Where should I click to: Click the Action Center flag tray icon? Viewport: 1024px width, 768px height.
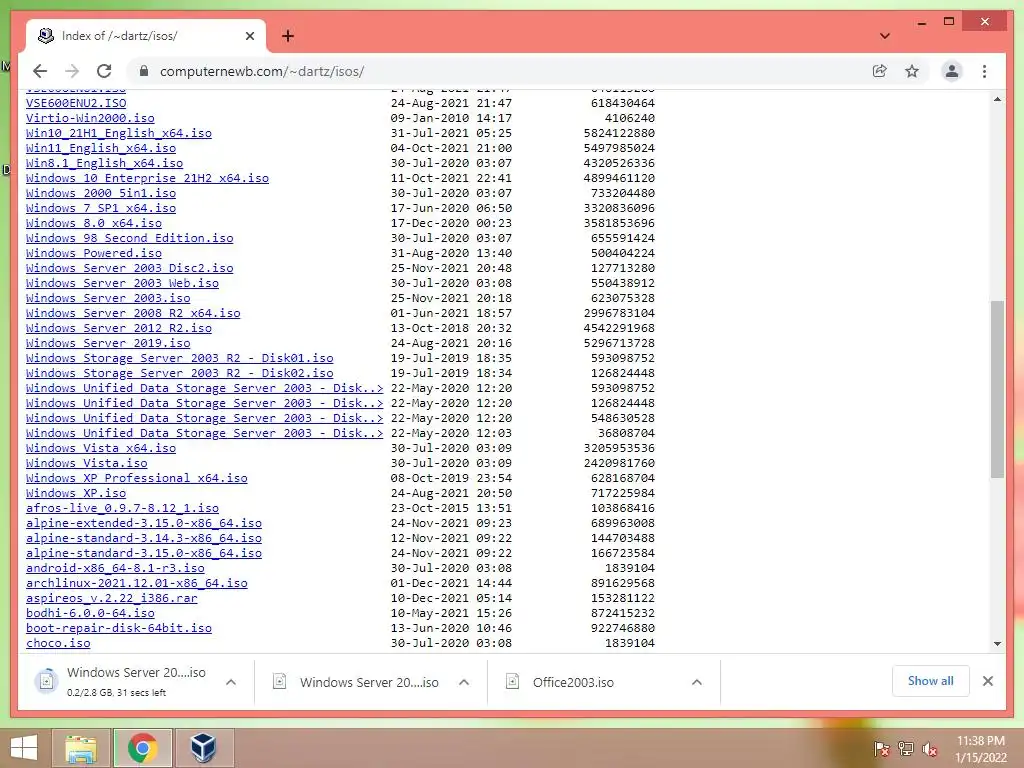click(881, 748)
